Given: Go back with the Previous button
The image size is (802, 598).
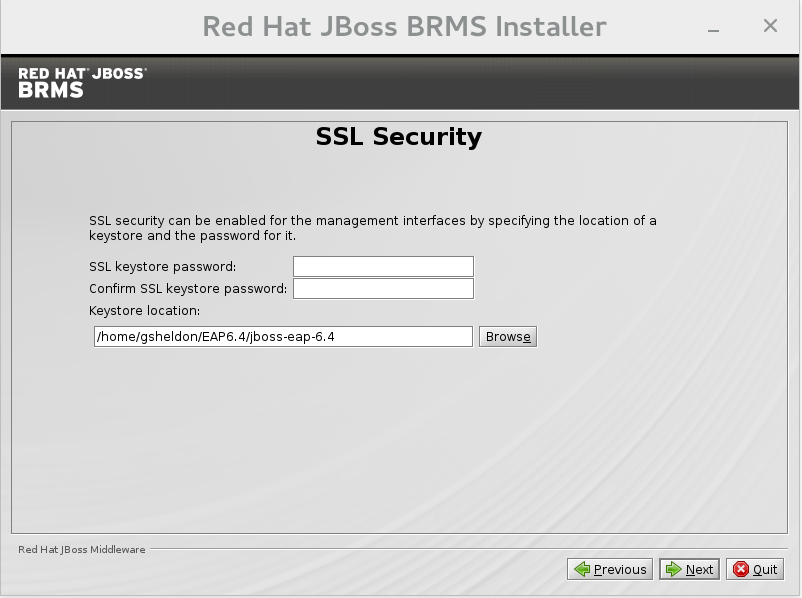Looking at the screenshot, I should [x=610, y=569].
